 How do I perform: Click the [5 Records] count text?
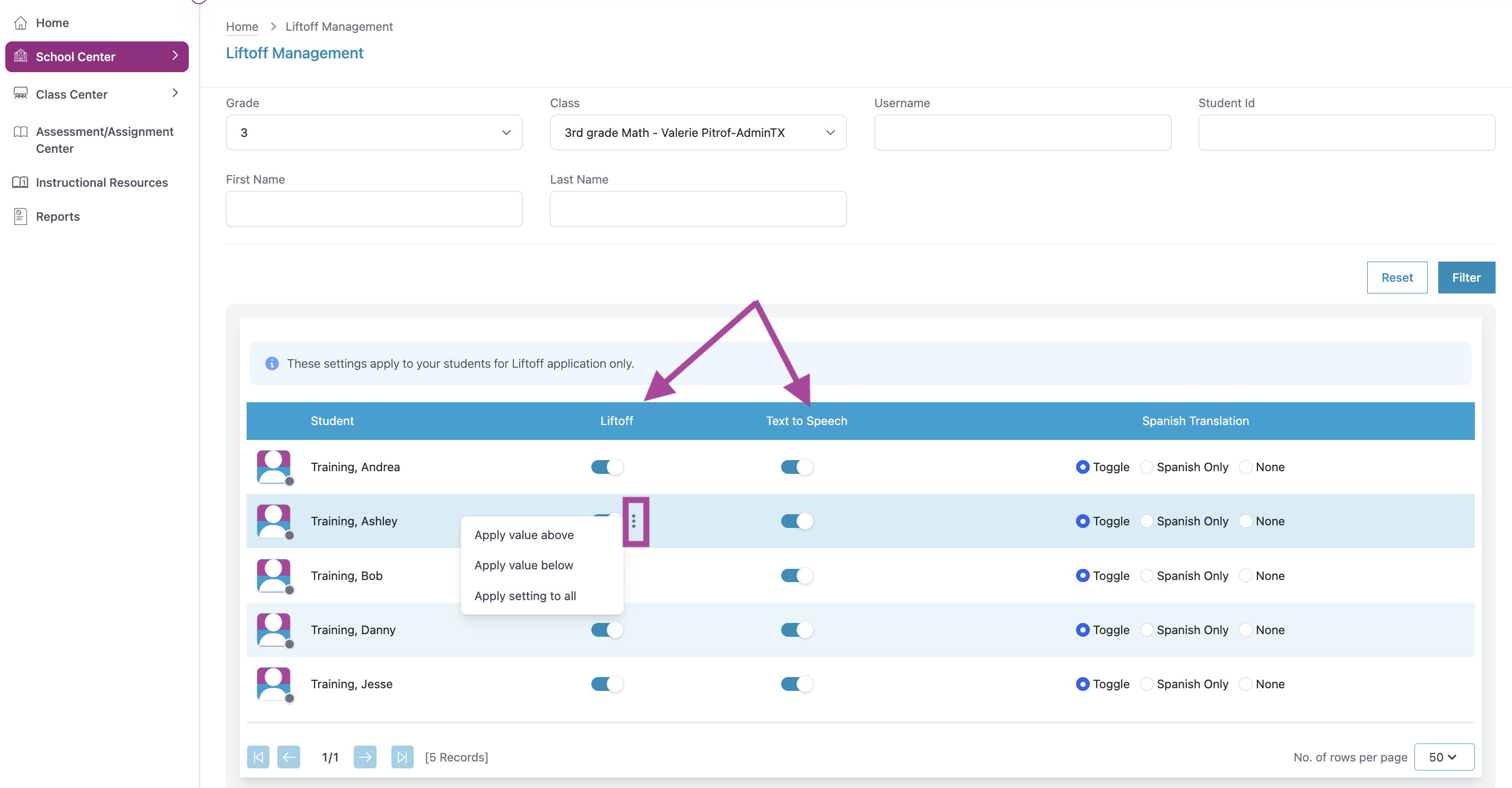tap(456, 757)
